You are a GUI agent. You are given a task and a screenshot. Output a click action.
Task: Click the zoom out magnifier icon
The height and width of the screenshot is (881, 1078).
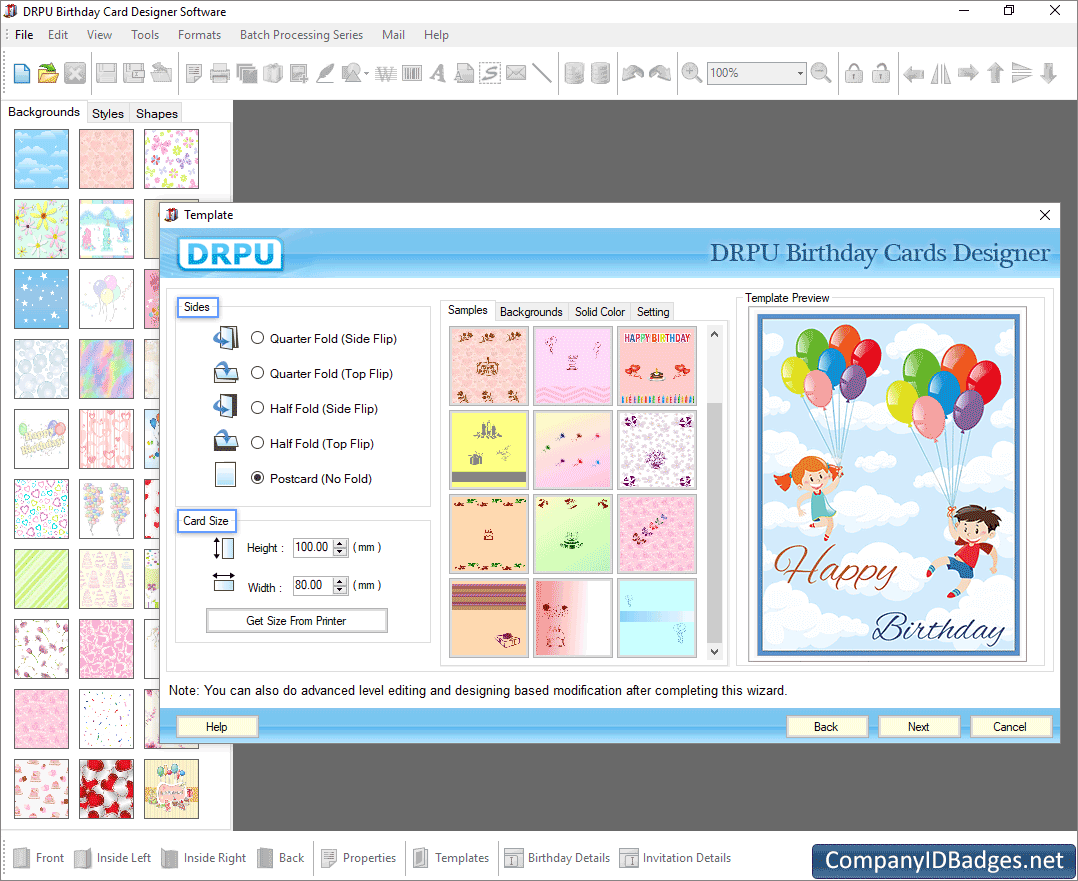(x=821, y=73)
